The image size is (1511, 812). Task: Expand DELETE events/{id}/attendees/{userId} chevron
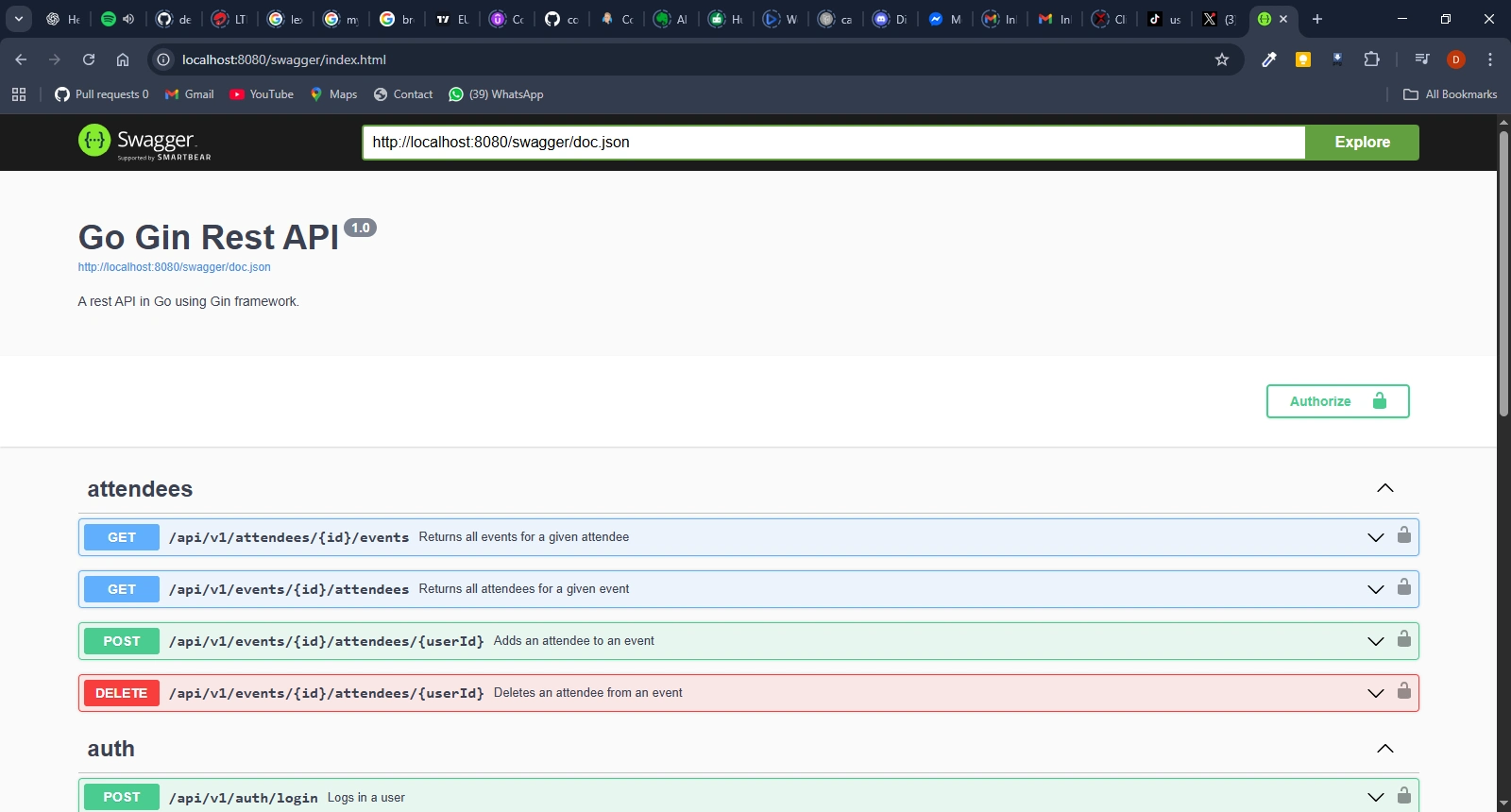[1376, 693]
